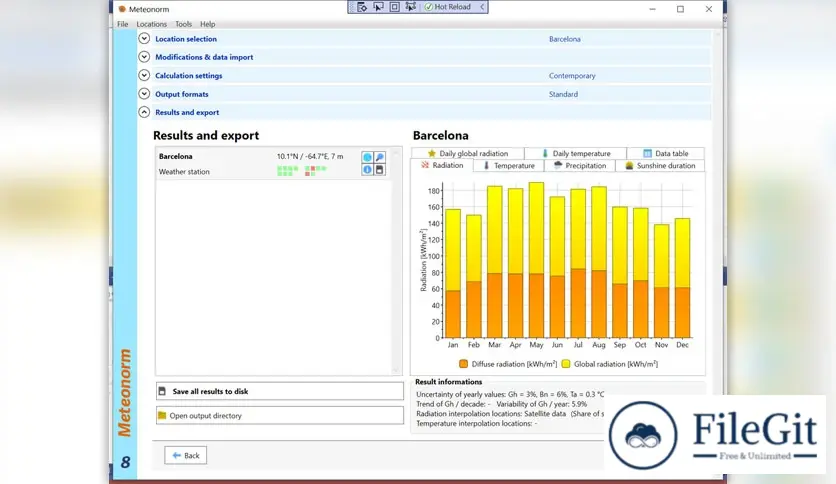Click Save all results to disk
The height and width of the screenshot is (484, 836).
tap(280, 391)
